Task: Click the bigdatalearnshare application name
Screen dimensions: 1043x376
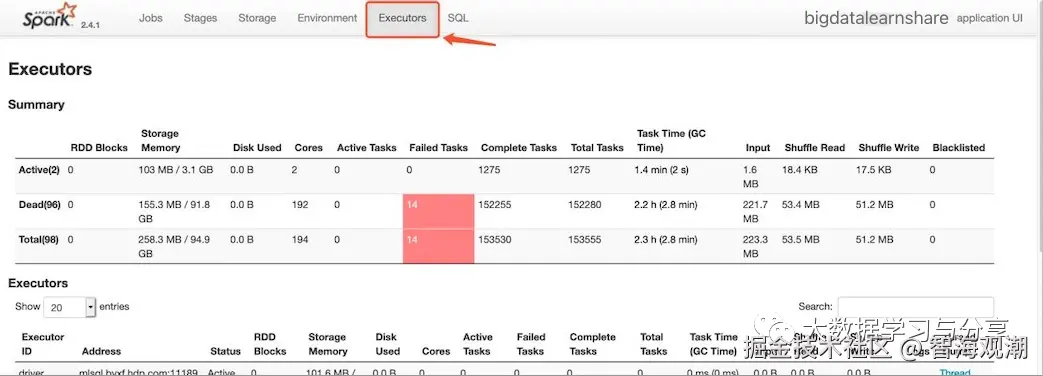Action: click(876, 18)
